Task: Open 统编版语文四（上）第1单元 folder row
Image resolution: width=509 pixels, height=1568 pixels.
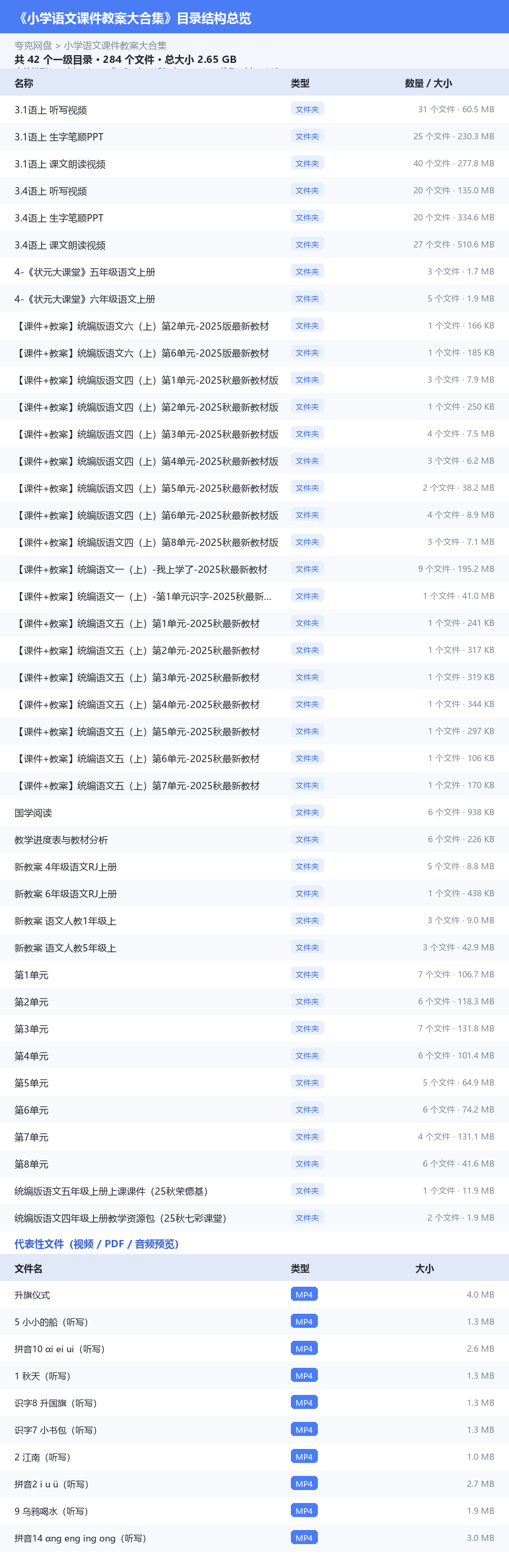Action: click(x=254, y=380)
